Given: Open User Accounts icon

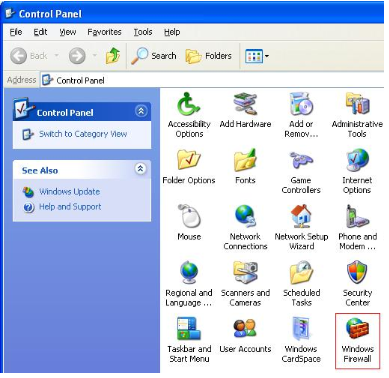Looking at the screenshot, I should click(245, 335).
